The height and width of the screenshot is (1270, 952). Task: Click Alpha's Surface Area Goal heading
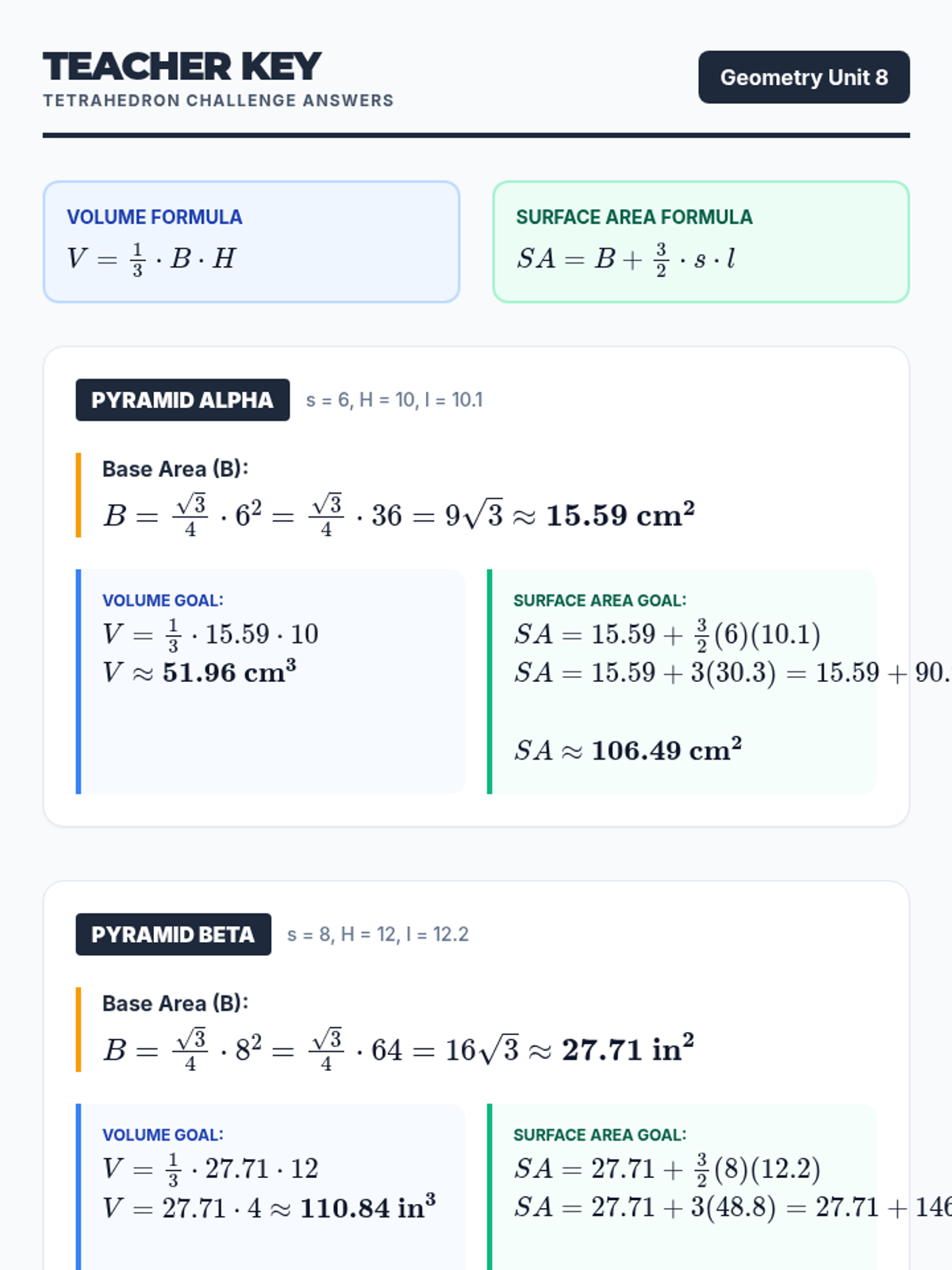pos(600,601)
